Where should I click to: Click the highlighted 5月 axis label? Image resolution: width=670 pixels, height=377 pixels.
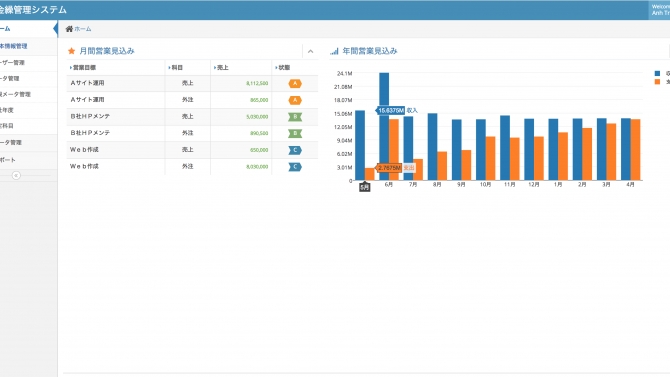pos(364,187)
